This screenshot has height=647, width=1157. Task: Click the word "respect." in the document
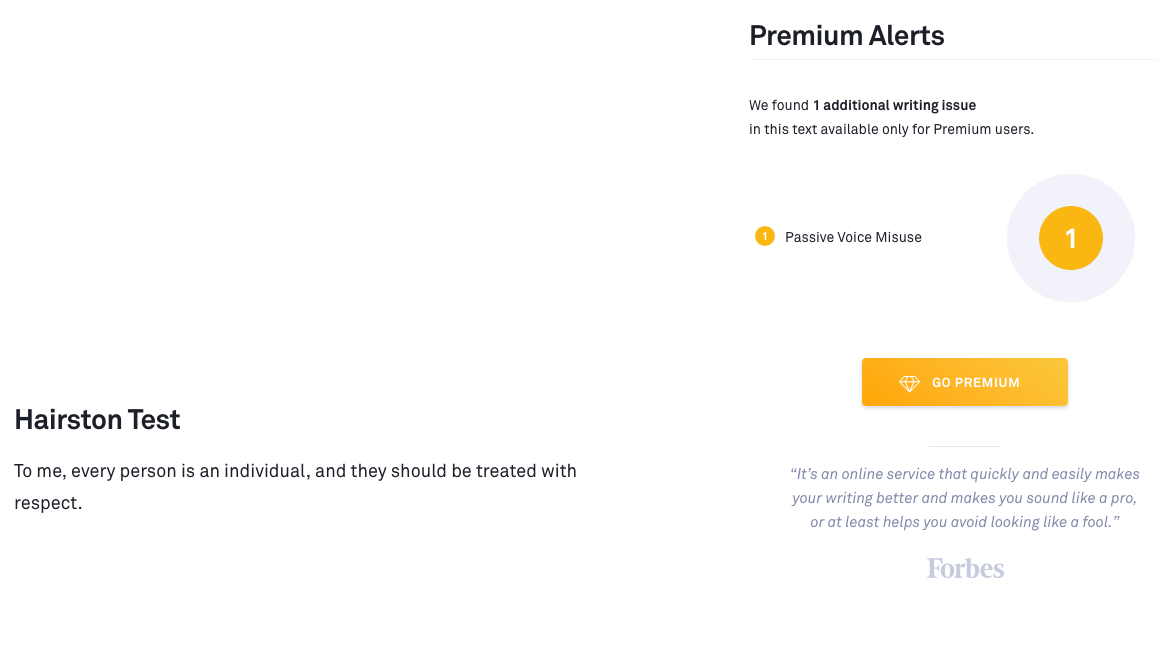pos(48,503)
